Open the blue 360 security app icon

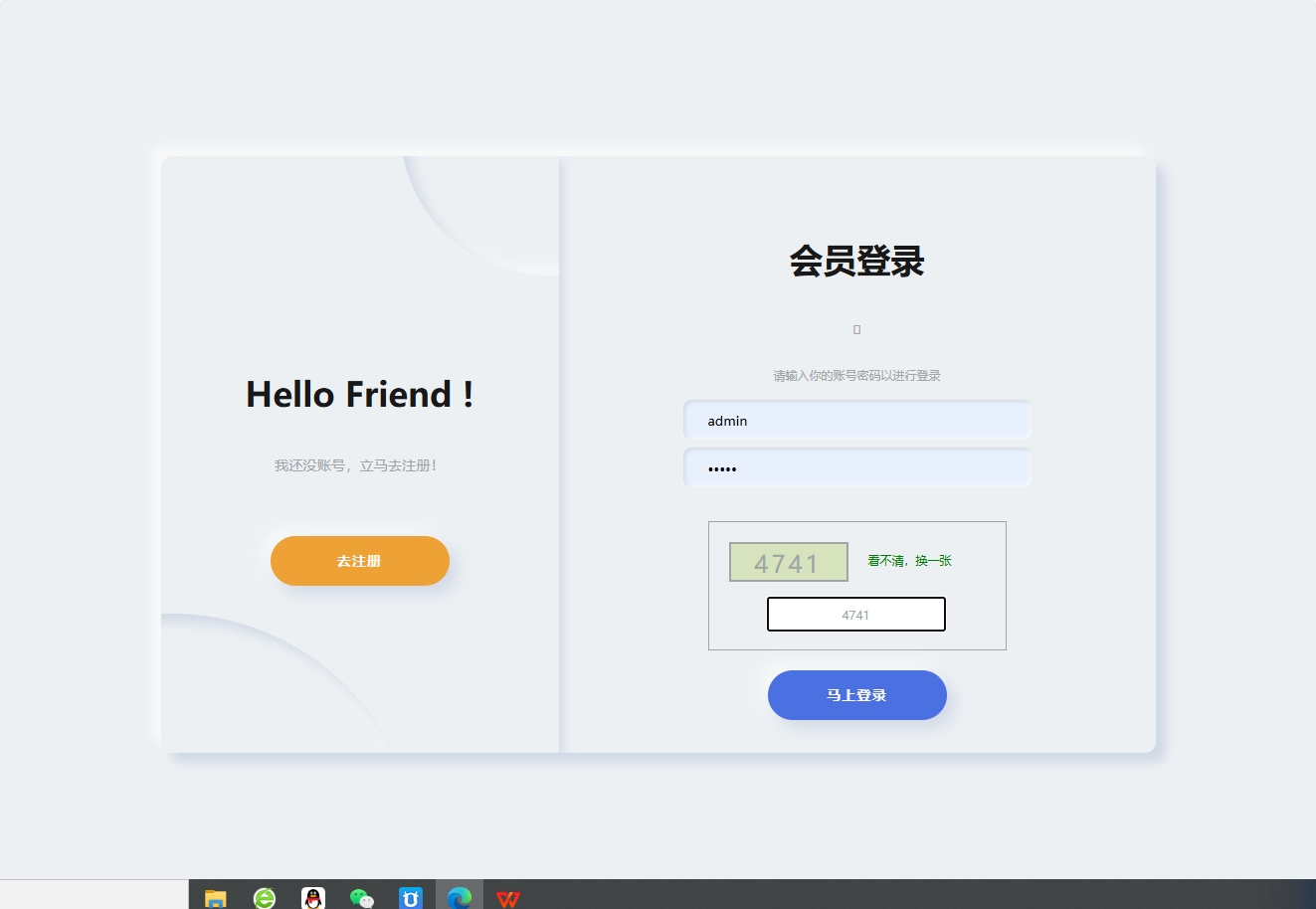click(x=410, y=898)
